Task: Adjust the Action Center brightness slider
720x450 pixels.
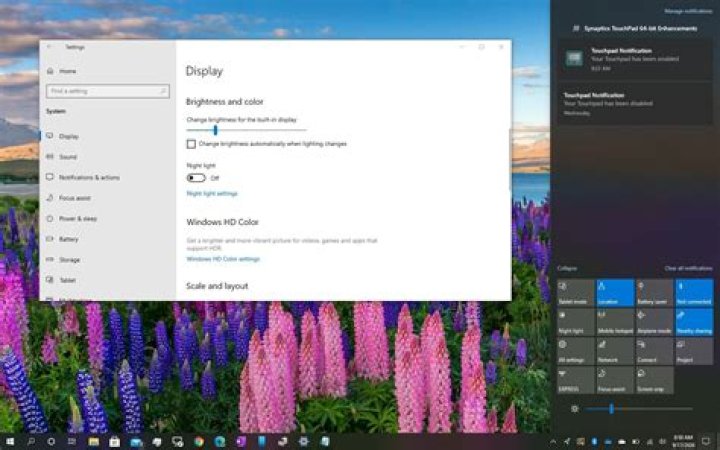Action: (x=639, y=408)
